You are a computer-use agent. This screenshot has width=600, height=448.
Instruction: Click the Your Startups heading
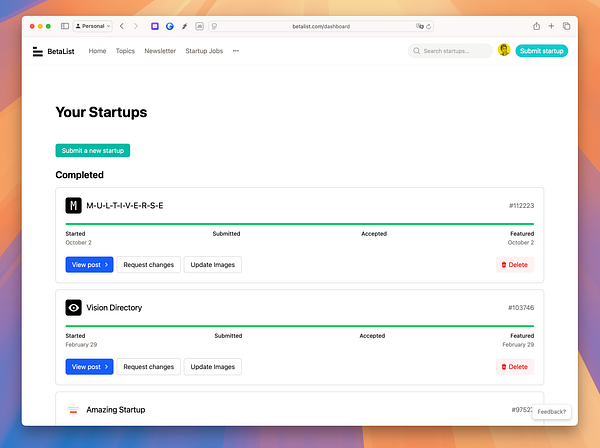pyautogui.click(x=101, y=112)
